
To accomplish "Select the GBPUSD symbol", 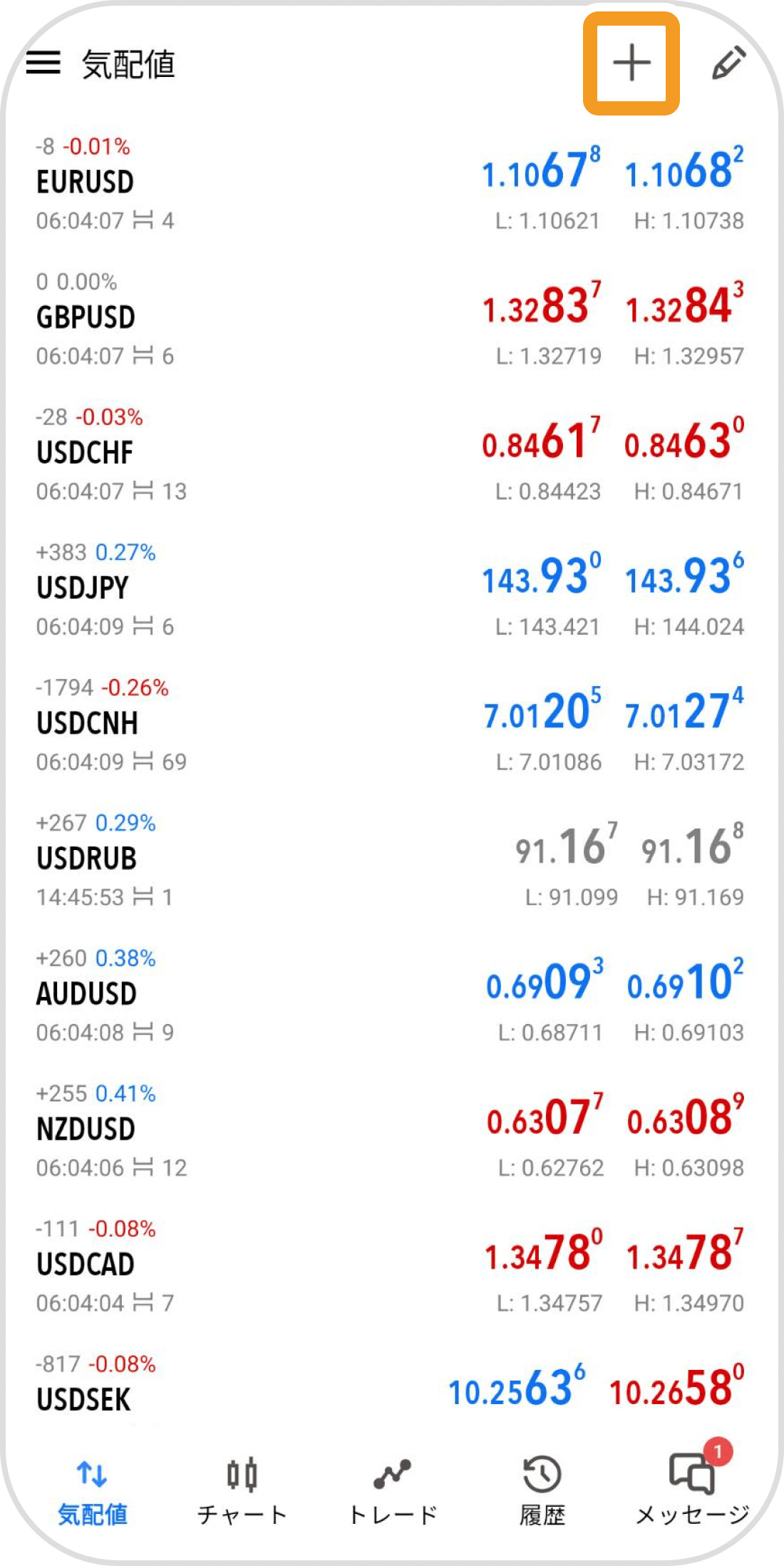I will click(x=86, y=317).
